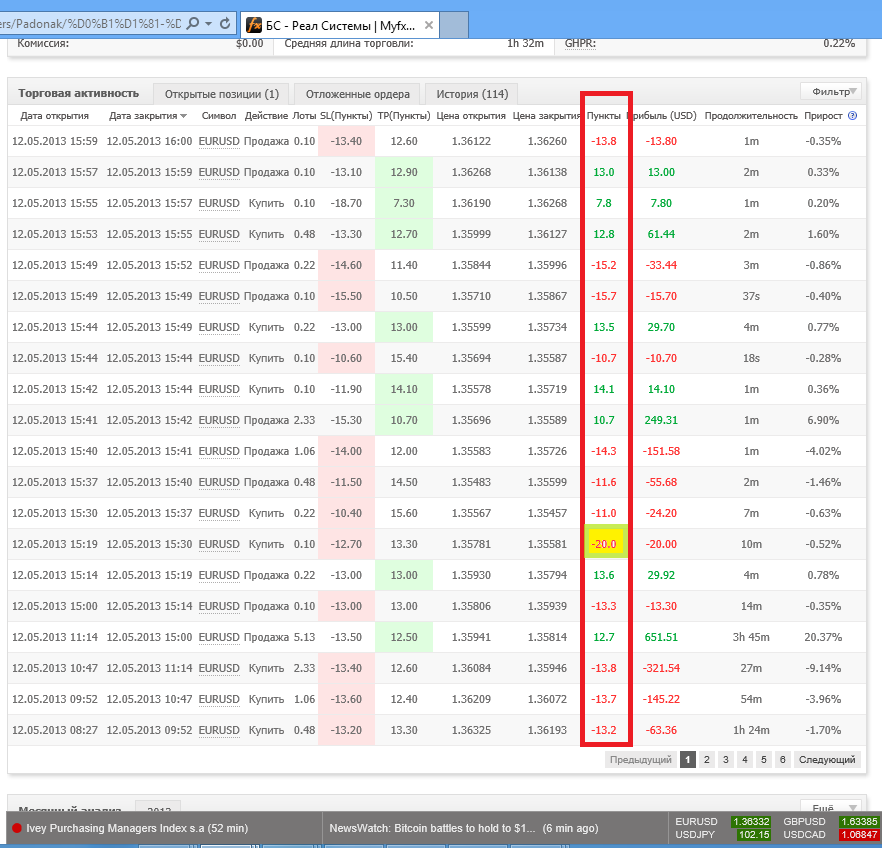The width and height of the screenshot is (882, 848).
Task: Click the -321.54 profit value
Action: coord(661,668)
